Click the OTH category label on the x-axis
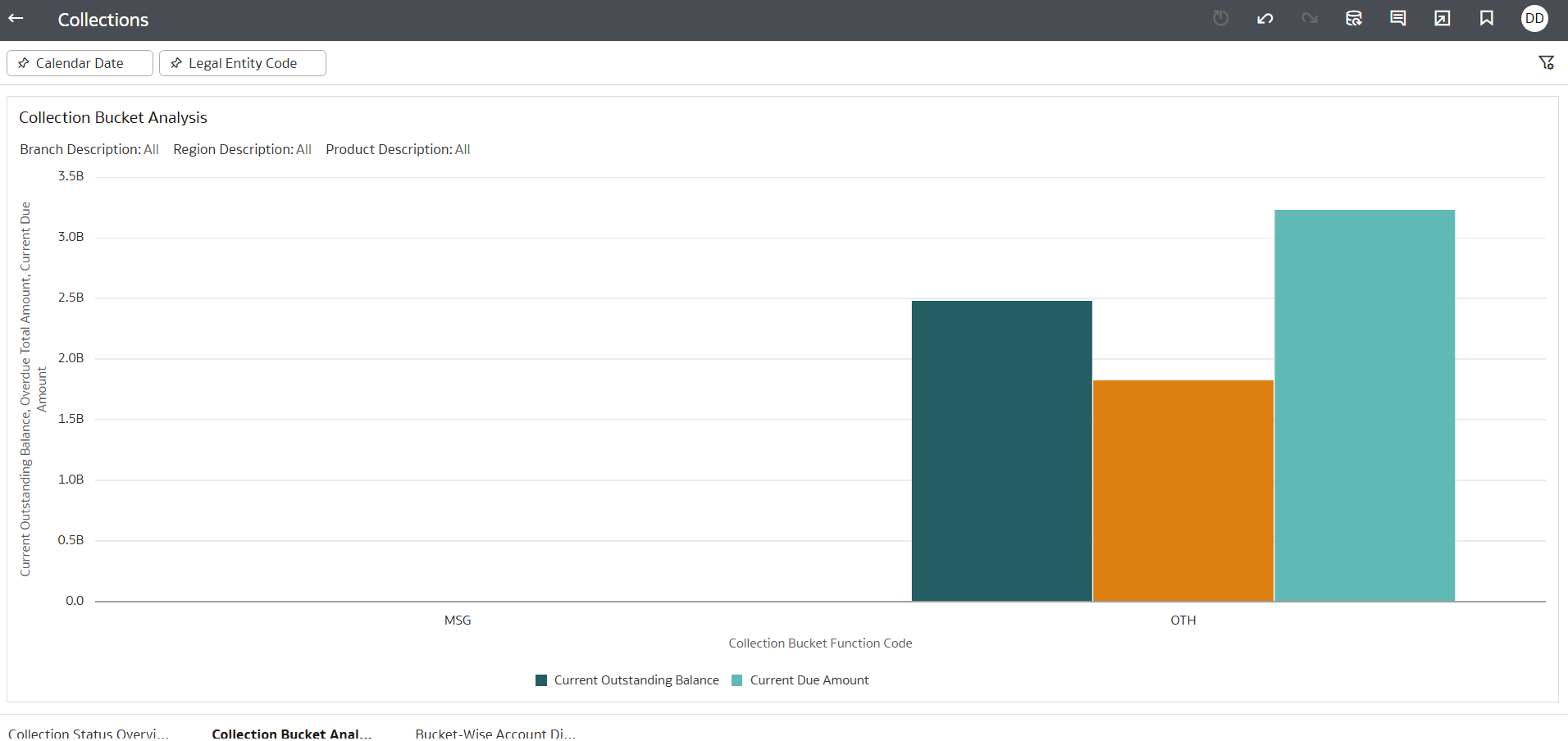The height and width of the screenshot is (741, 1568). click(1183, 621)
